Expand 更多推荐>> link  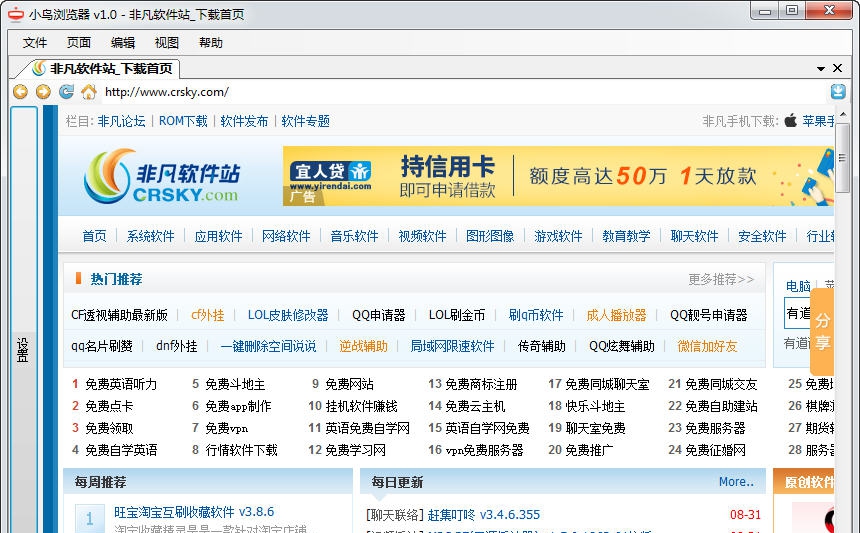coord(720,279)
